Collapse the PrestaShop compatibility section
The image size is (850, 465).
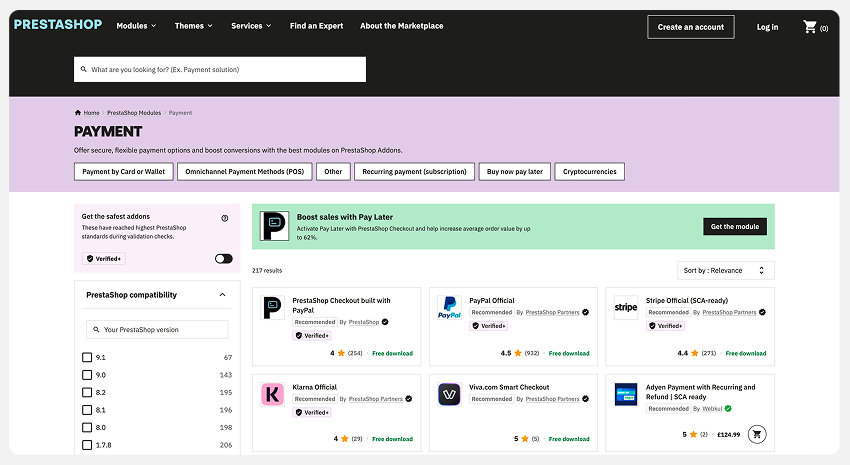(222, 295)
